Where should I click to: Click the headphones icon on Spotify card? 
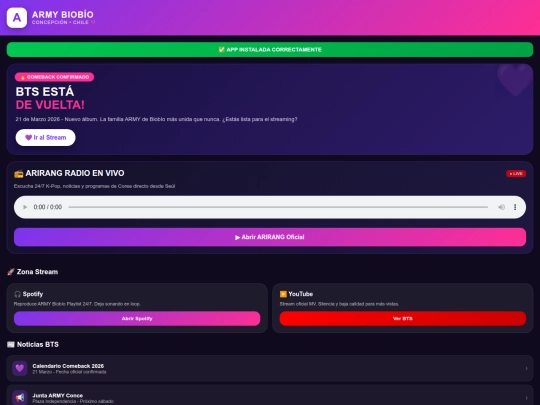click(x=17, y=294)
